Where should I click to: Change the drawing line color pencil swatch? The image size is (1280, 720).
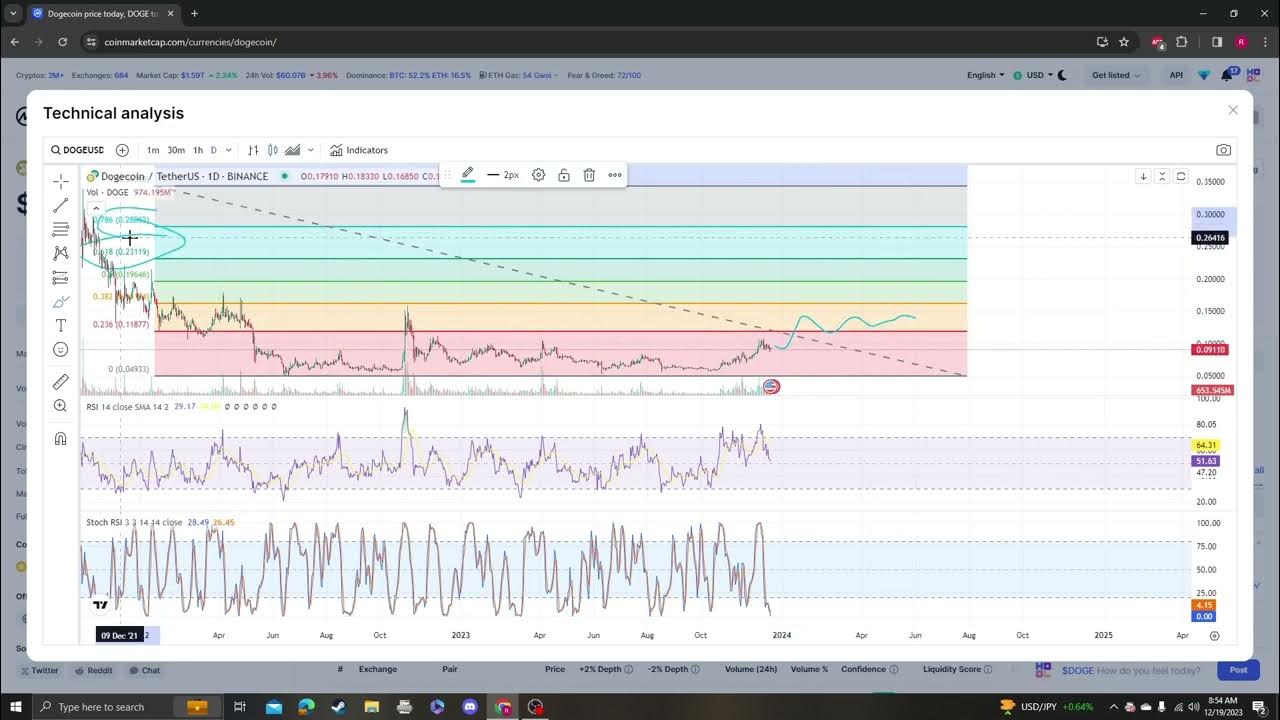coord(467,175)
